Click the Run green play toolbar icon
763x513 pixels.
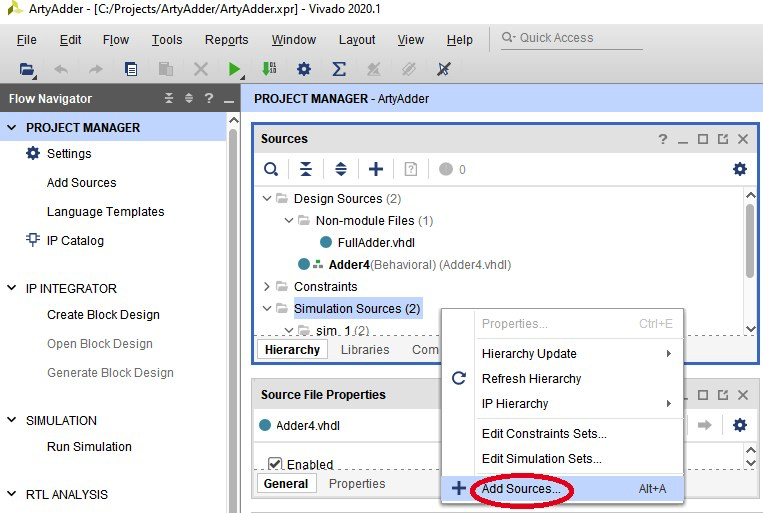234,69
